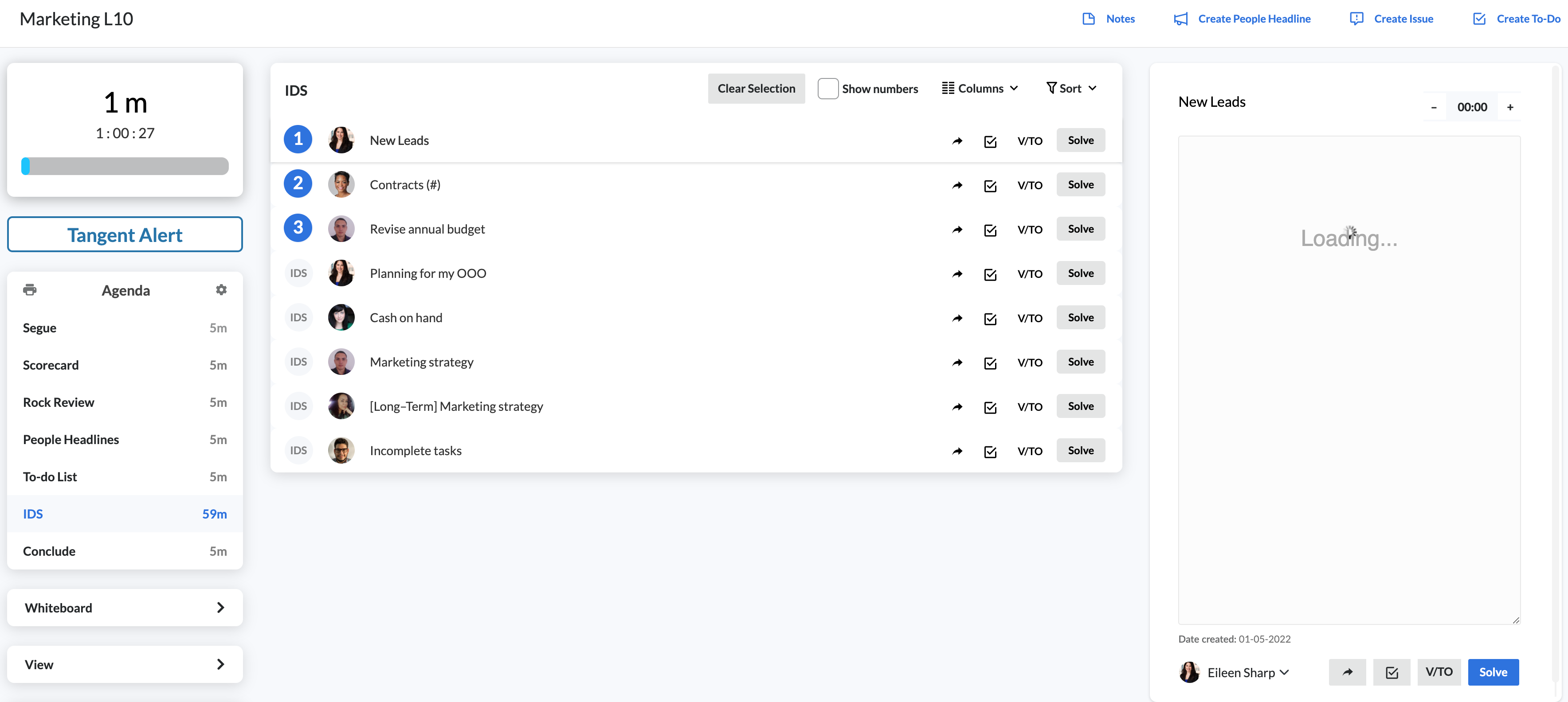
Task: Click the meeting progress bar
Action: [124, 165]
